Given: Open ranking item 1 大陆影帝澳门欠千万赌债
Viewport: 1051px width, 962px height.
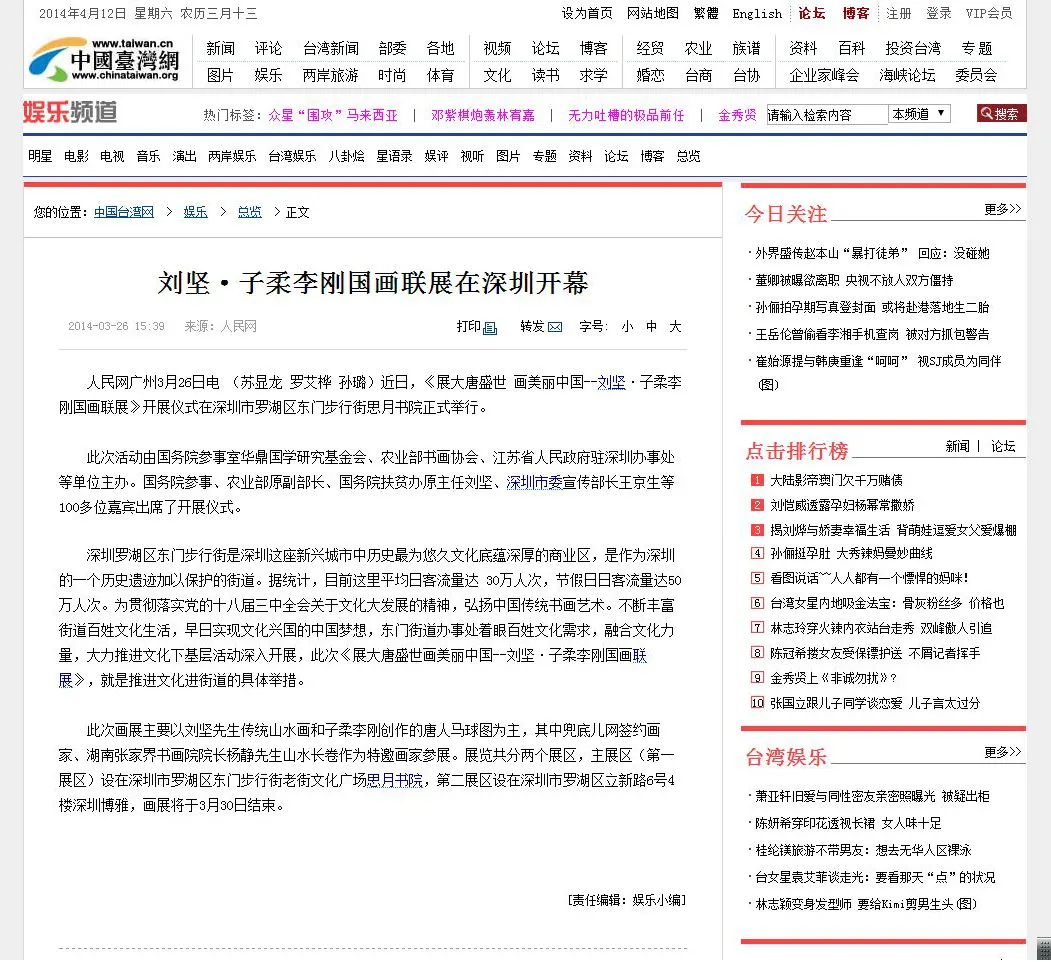Looking at the screenshot, I should [836, 480].
